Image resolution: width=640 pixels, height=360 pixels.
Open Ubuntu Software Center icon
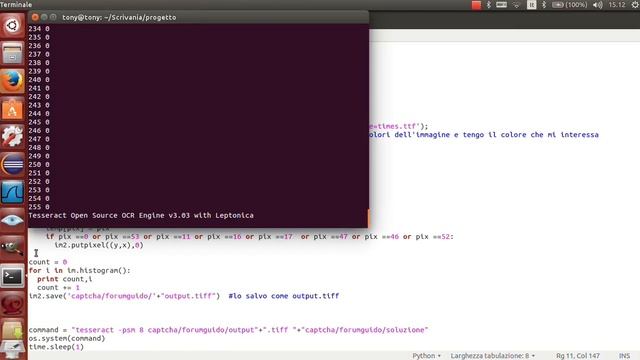(x=12, y=109)
